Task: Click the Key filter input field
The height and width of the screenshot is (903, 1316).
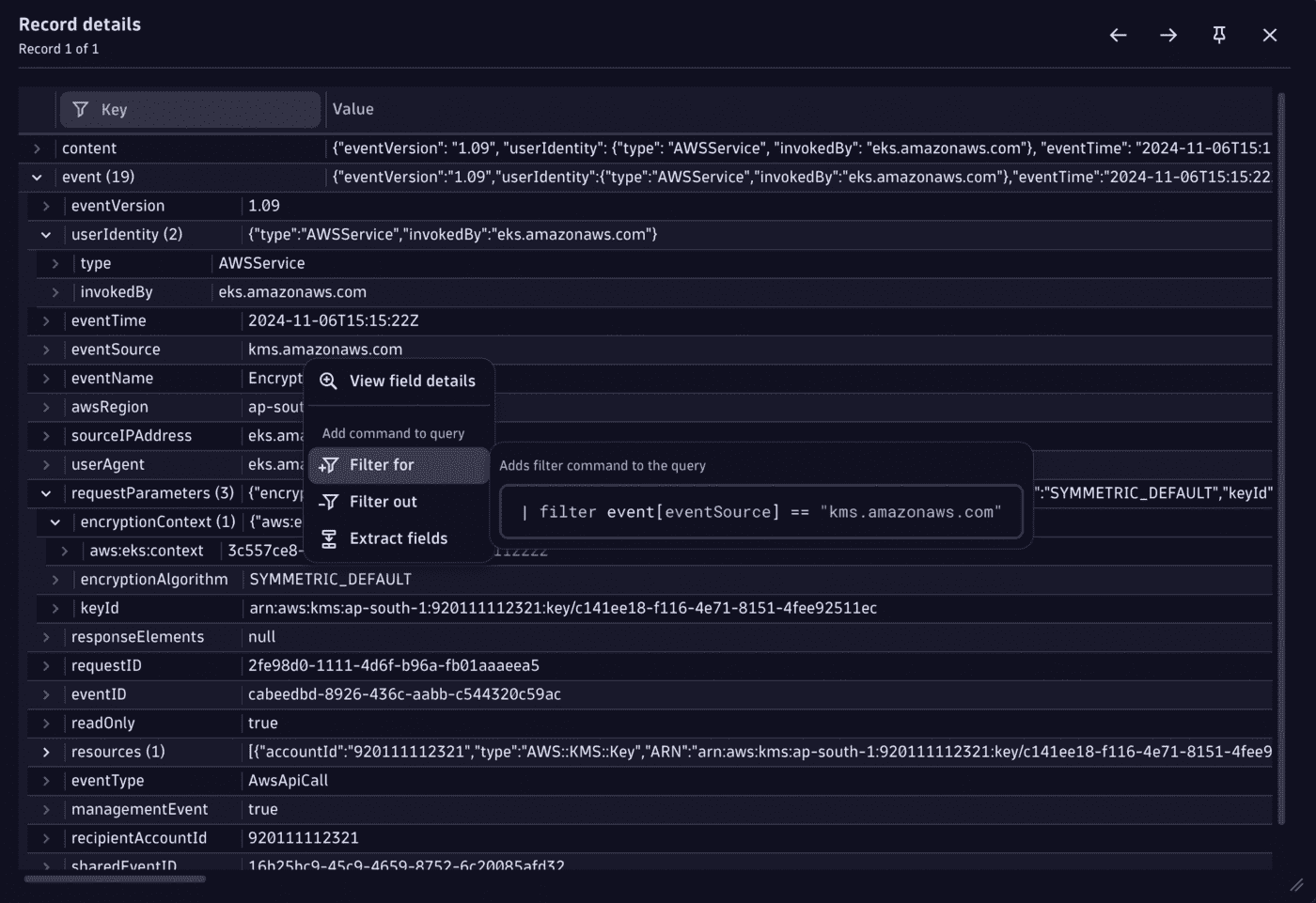Action: (x=191, y=109)
